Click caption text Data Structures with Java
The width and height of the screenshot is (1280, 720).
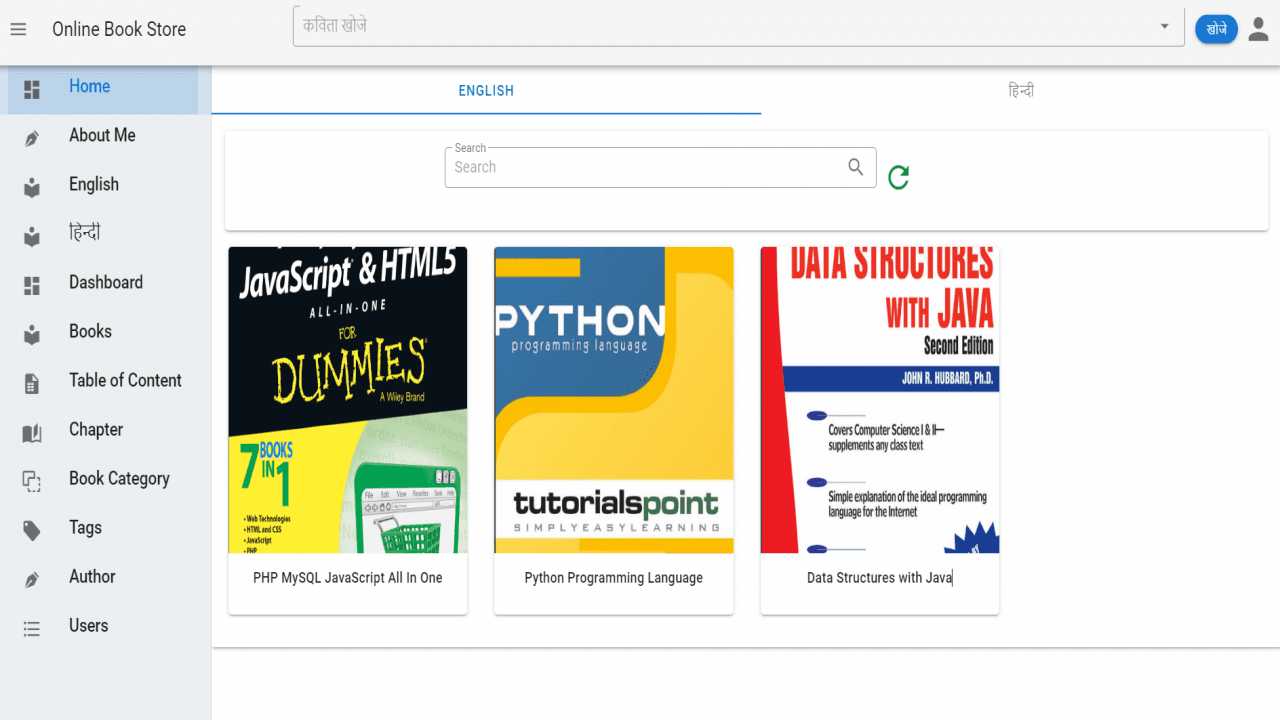click(x=880, y=578)
